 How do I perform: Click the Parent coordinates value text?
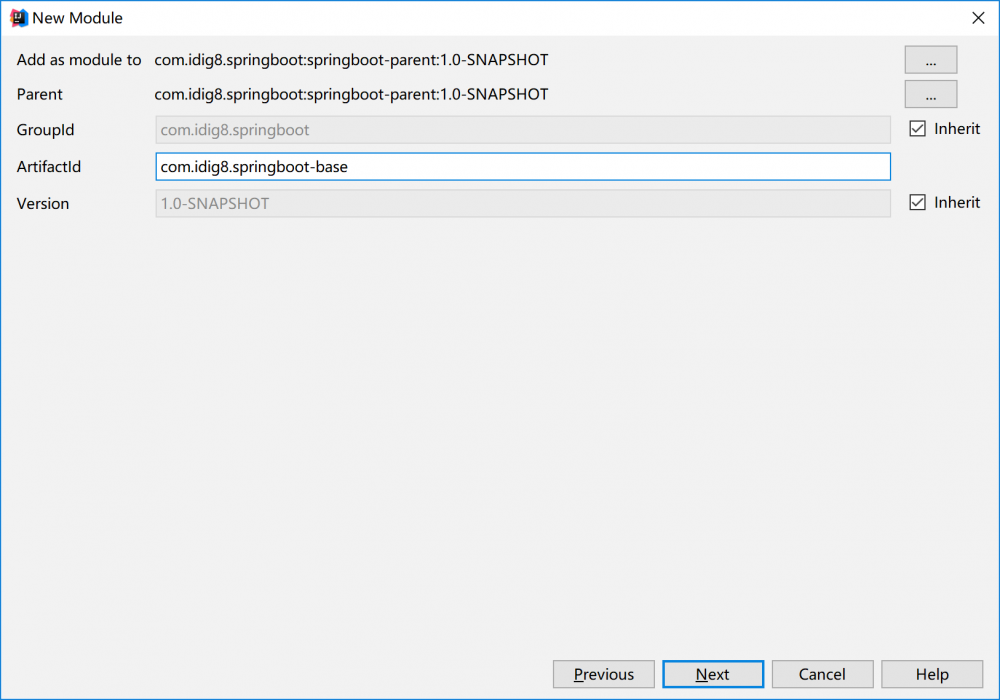point(351,94)
